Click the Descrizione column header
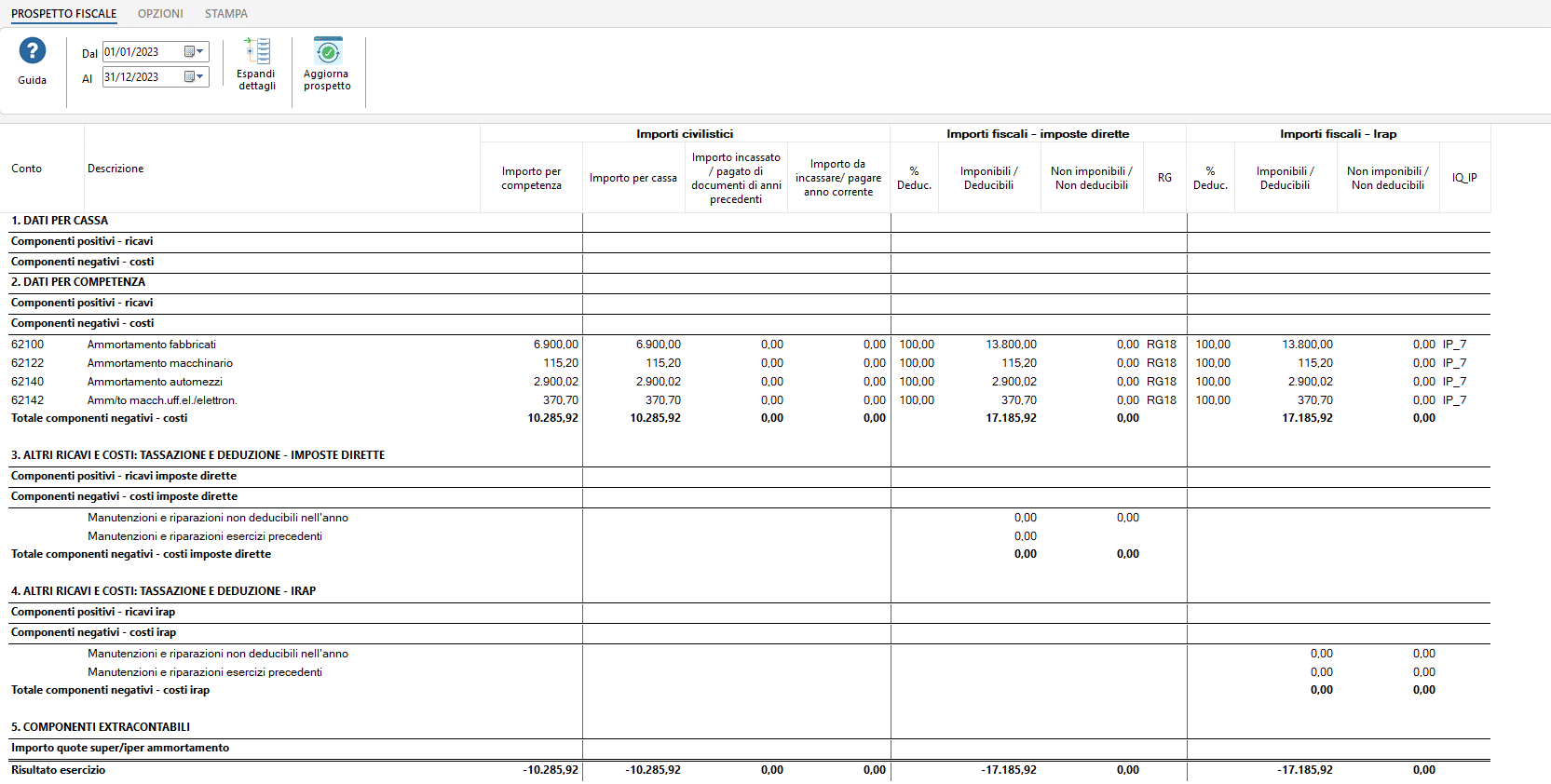Viewport: 1551px width, 784px height. coord(116,169)
